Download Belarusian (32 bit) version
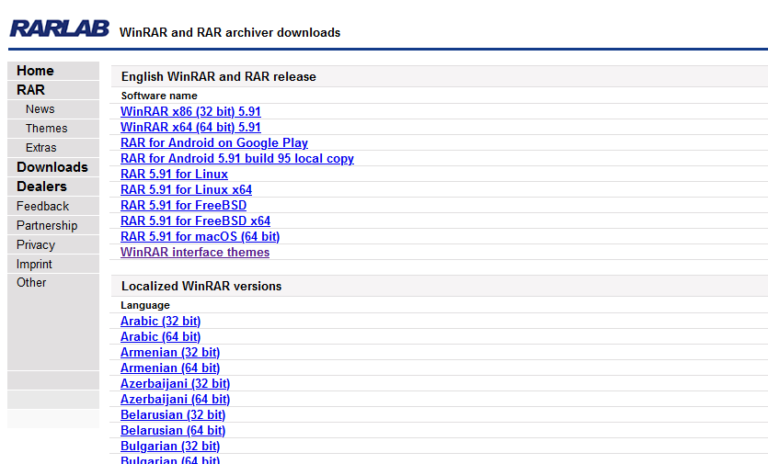768x464 pixels. (173, 415)
